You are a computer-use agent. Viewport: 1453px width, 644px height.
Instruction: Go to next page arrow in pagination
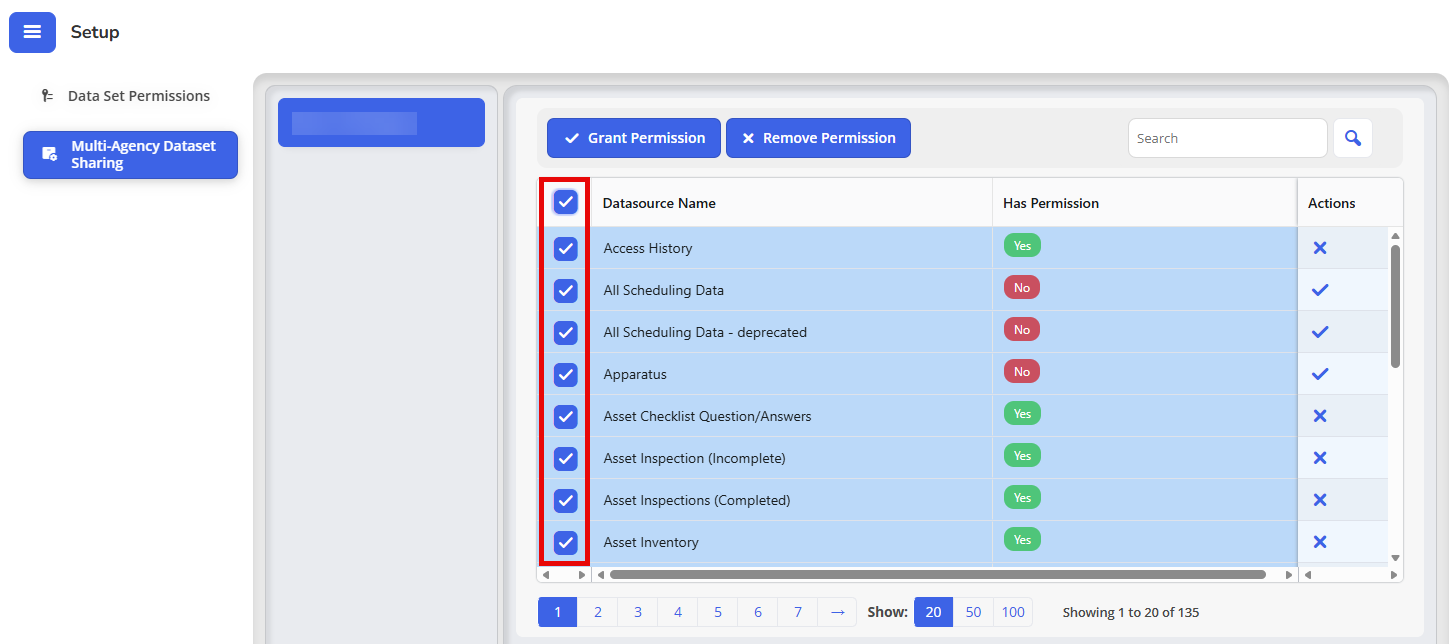coord(837,612)
